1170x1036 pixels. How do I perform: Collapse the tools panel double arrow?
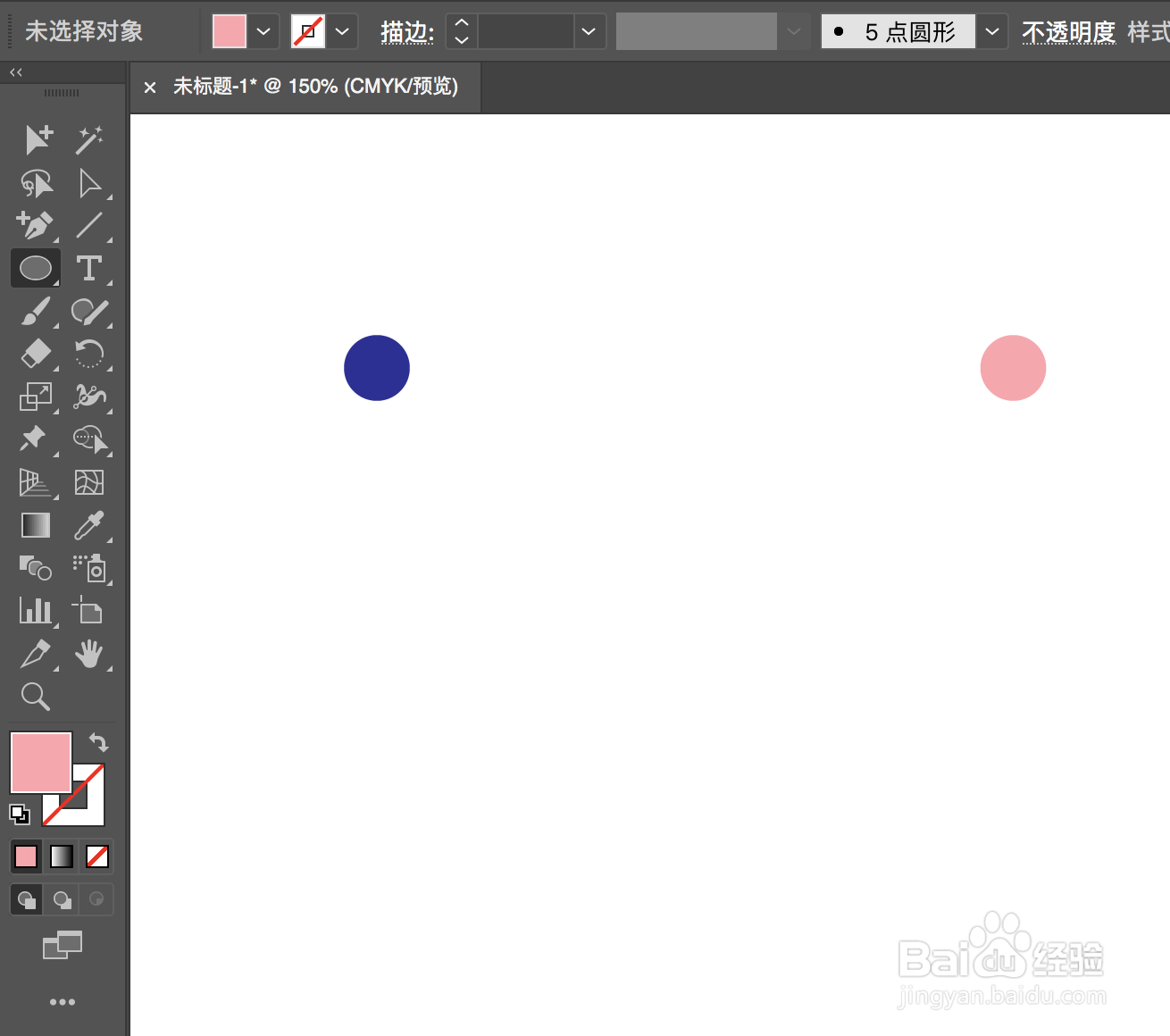(16, 72)
